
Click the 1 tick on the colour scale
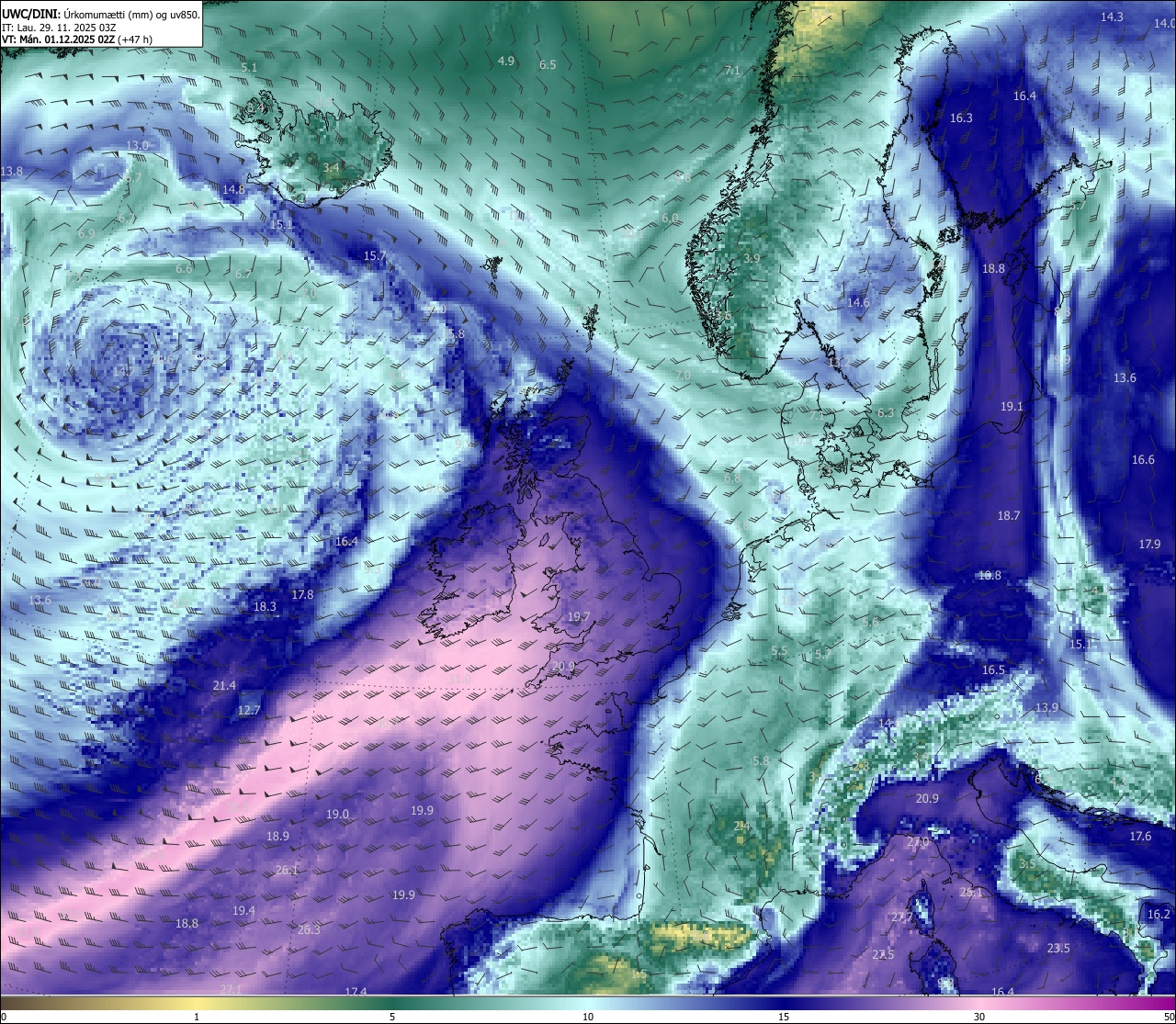(x=197, y=1017)
